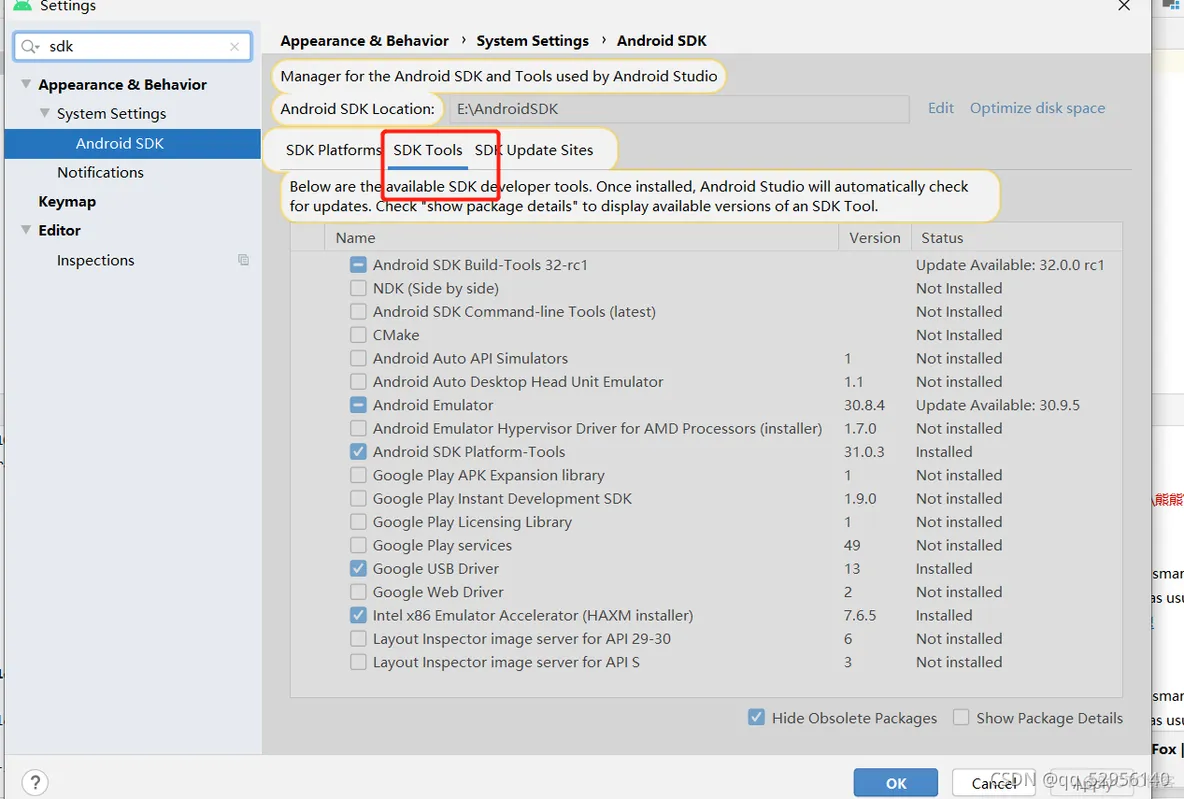
Task: Switch to the SDK Platforms tab
Action: point(333,150)
